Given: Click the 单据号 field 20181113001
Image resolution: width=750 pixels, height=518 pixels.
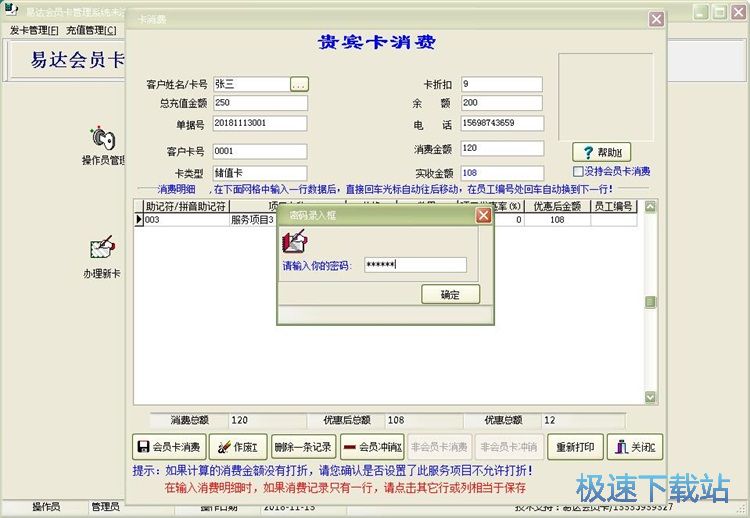Looking at the screenshot, I should point(260,123).
